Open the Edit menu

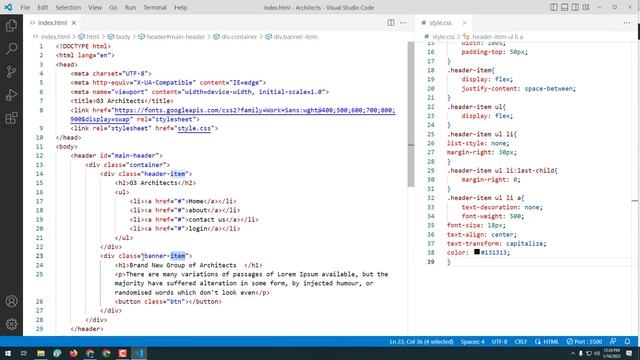(x=42, y=7)
